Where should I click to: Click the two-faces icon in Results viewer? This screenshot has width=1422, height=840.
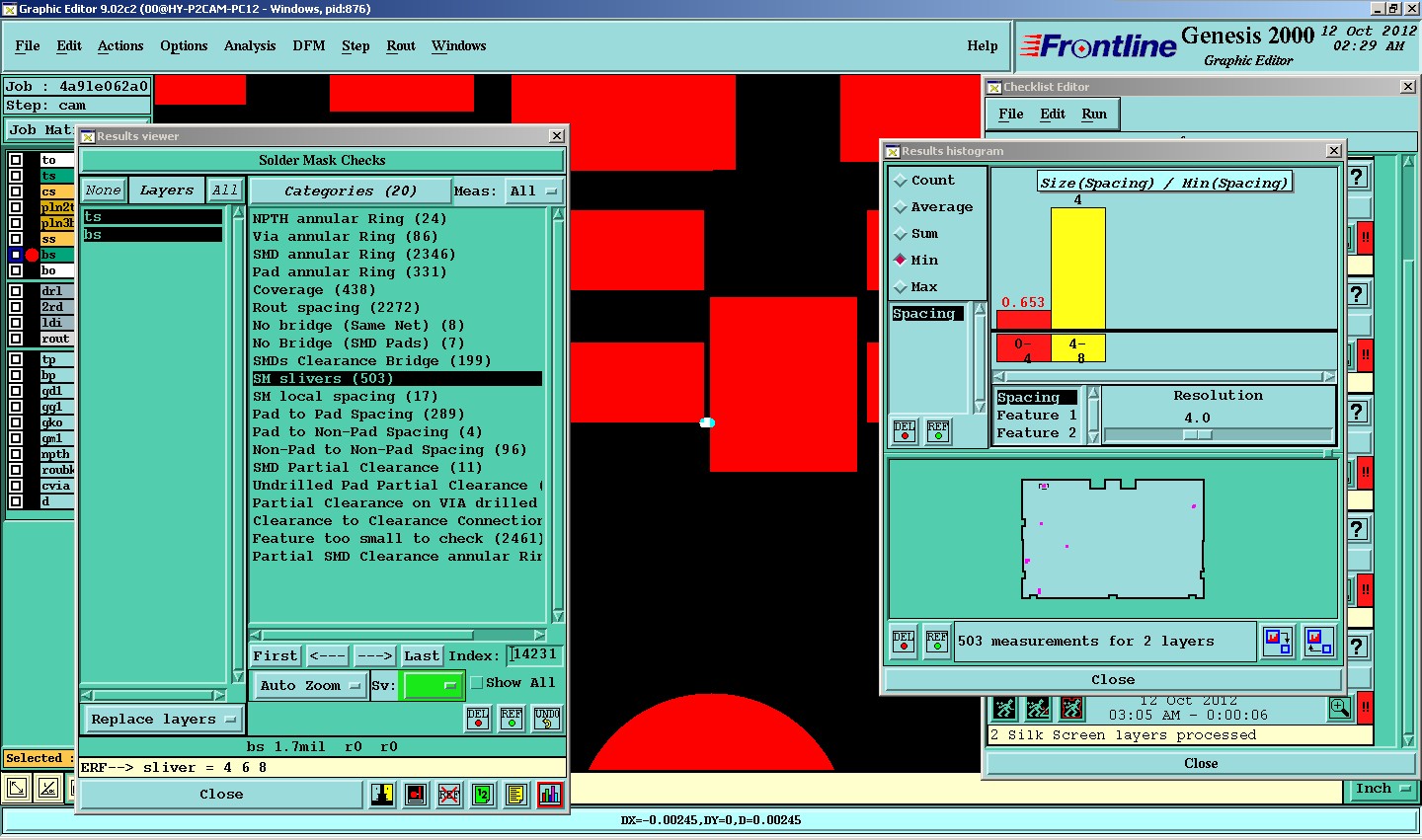pyautogui.click(x=382, y=795)
